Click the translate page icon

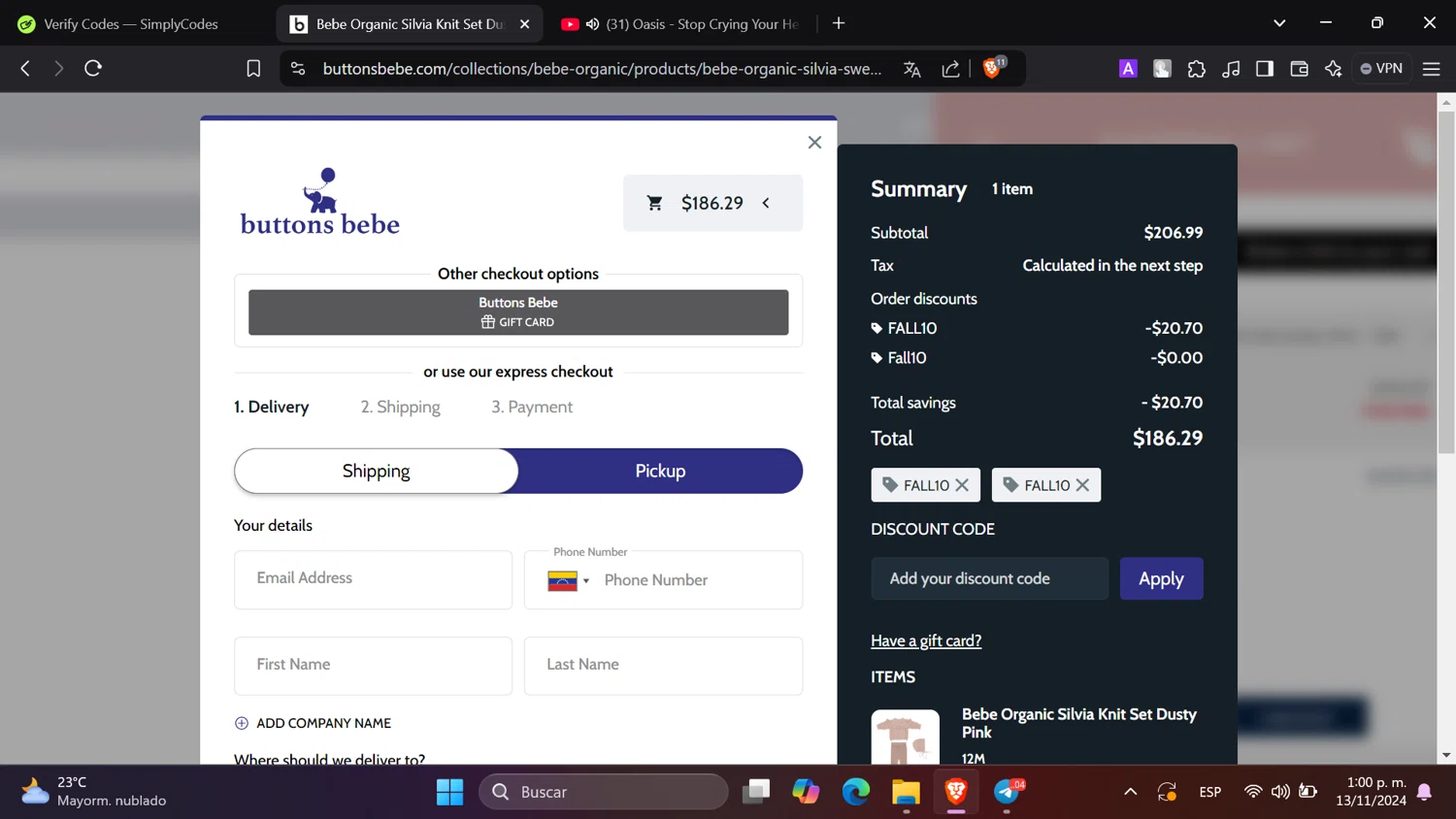911,68
